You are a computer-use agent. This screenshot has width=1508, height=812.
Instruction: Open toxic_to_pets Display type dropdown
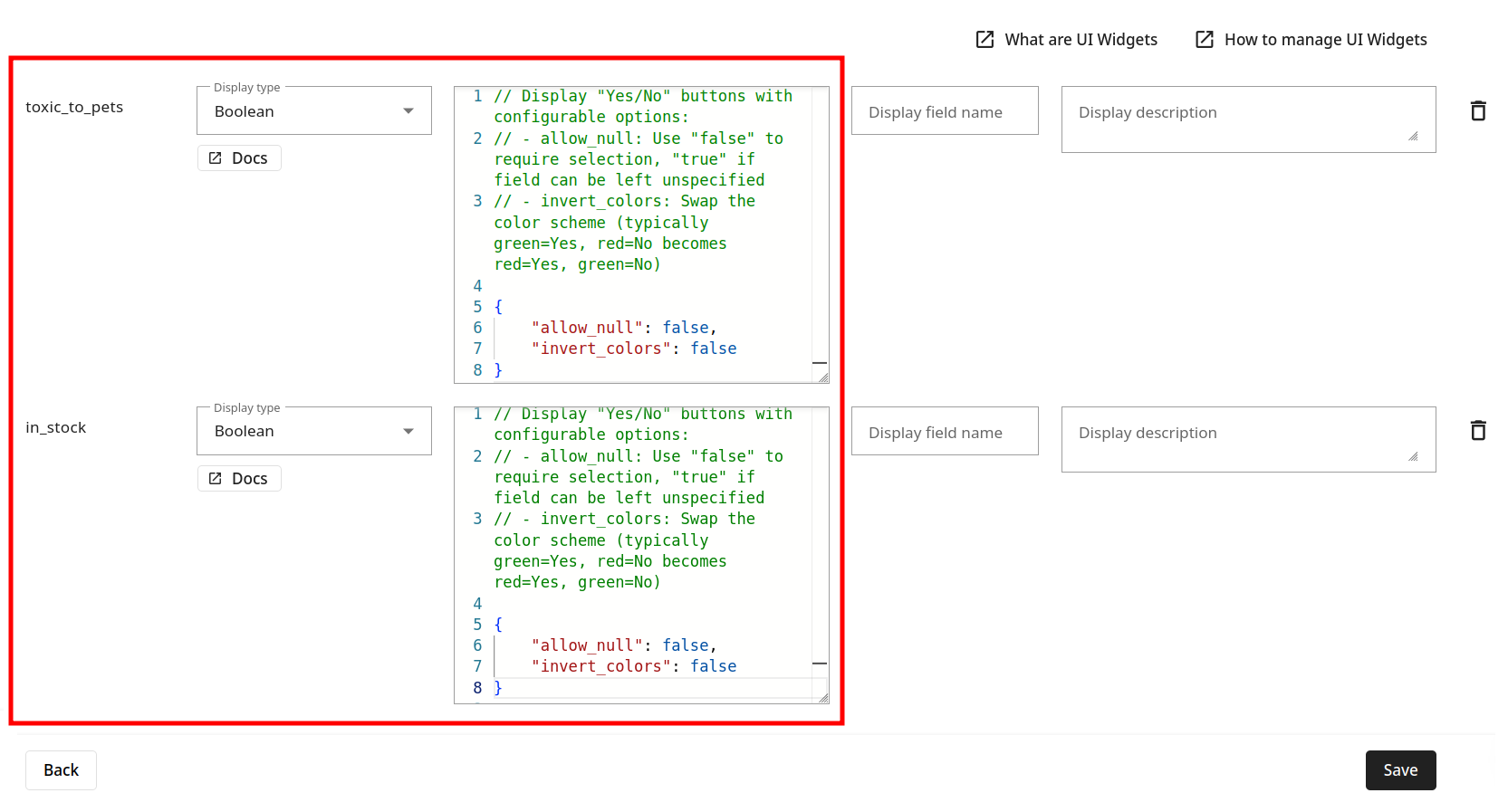(313, 111)
